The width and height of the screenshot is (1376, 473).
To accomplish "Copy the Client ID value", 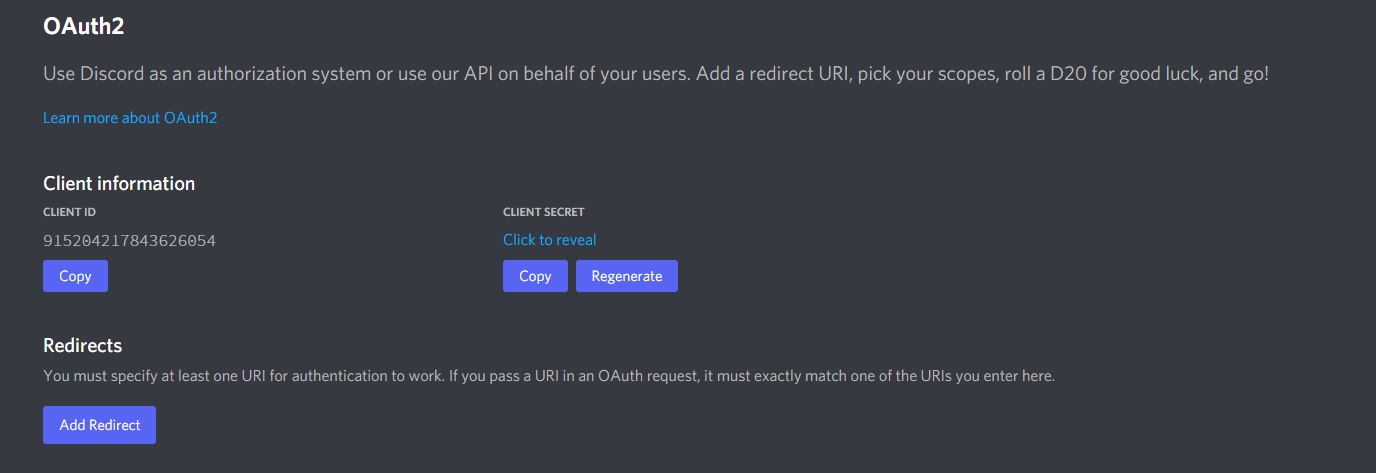I will (x=75, y=276).
